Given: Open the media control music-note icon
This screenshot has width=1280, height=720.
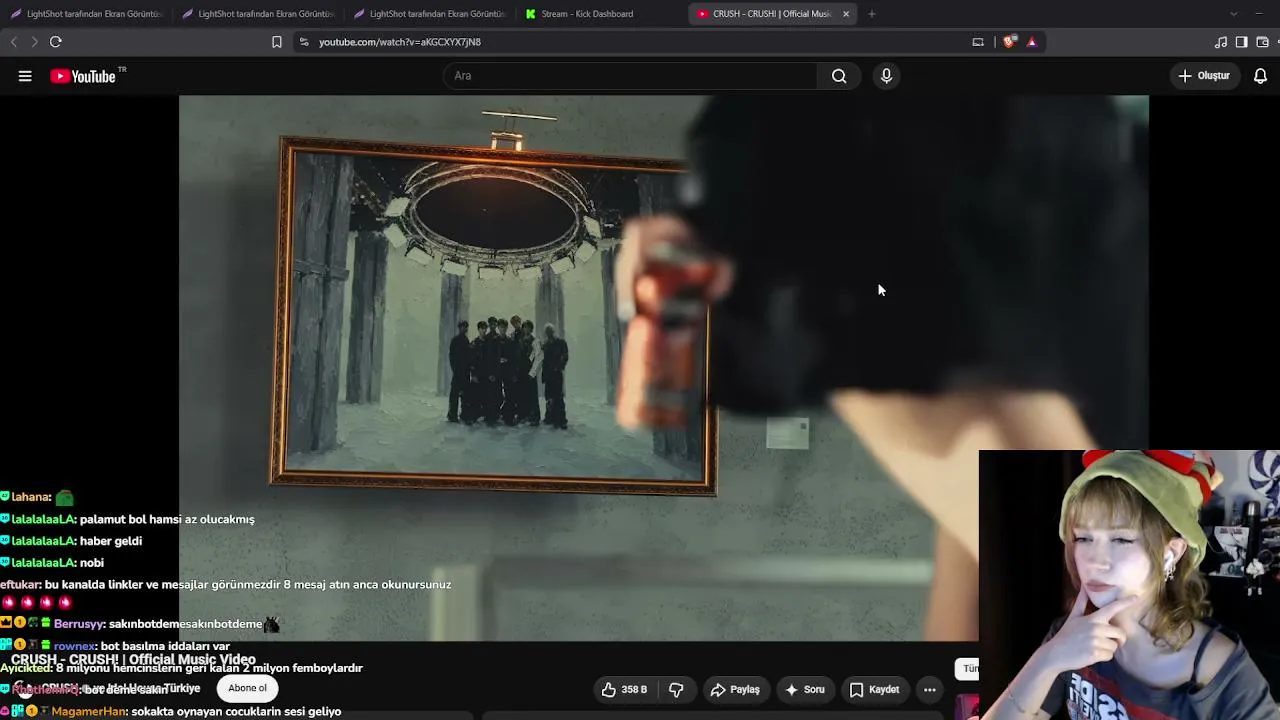Looking at the screenshot, I should 1221,42.
